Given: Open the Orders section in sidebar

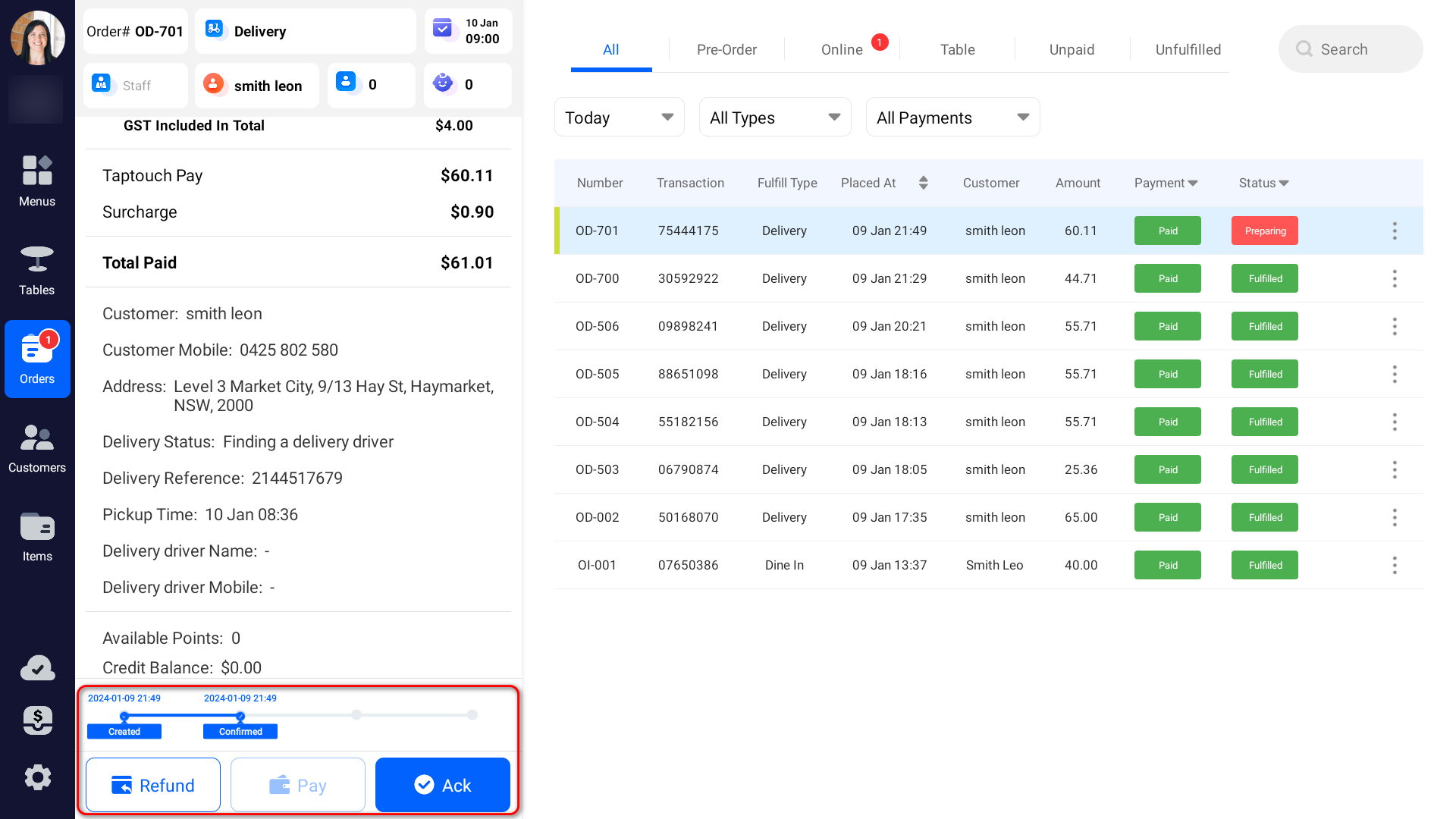Looking at the screenshot, I should pyautogui.click(x=37, y=359).
